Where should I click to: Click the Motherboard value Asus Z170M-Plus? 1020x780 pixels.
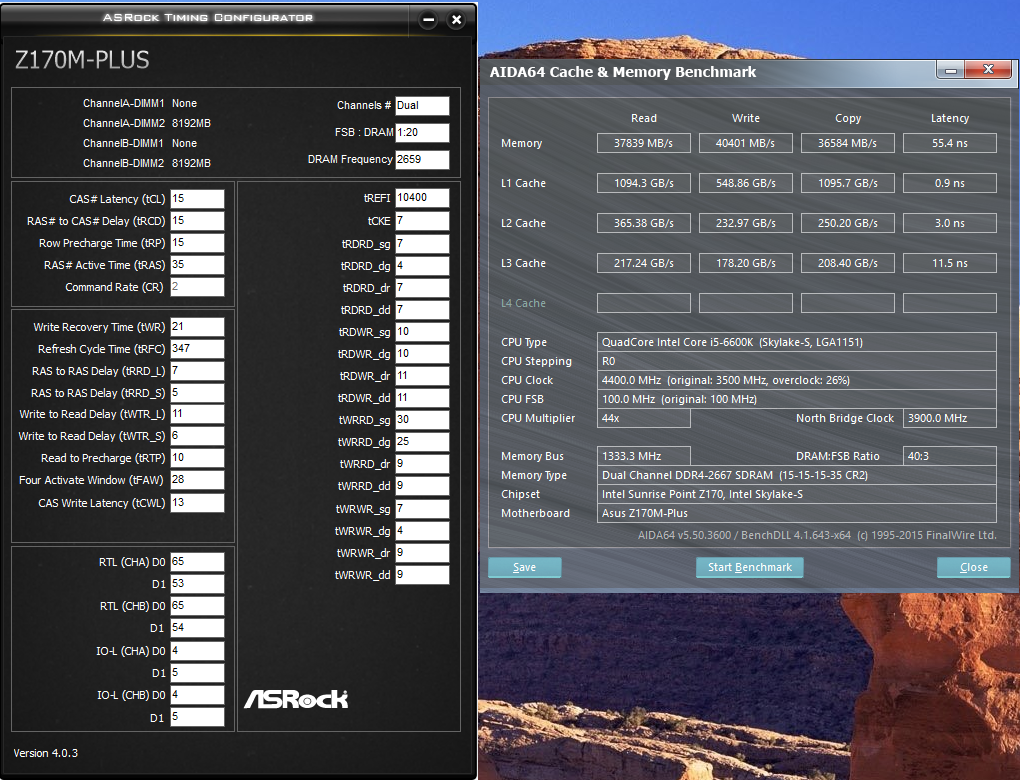pos(797,513)
